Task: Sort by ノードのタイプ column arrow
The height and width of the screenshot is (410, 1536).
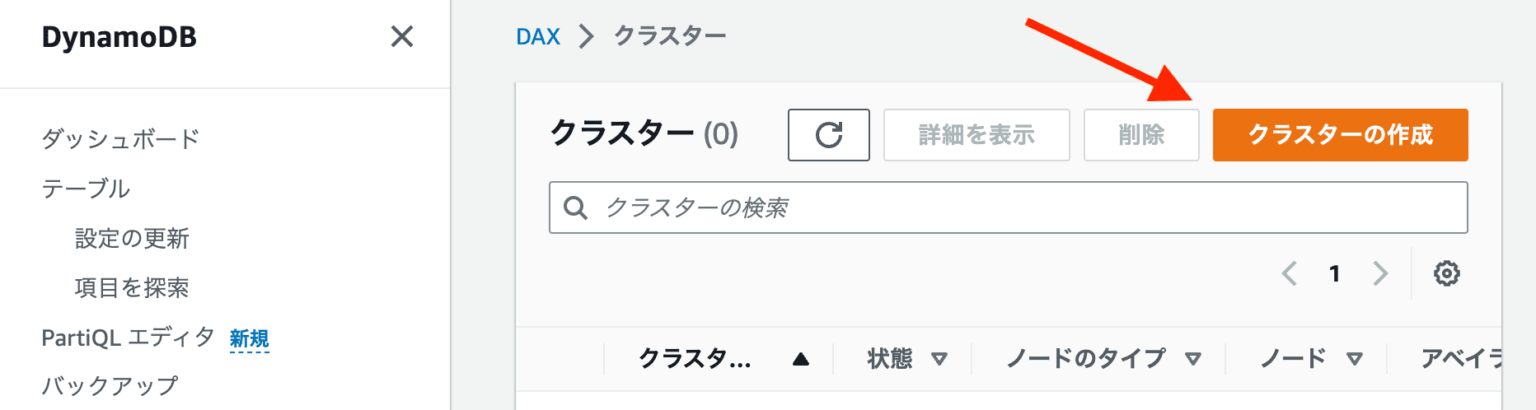Action: tap(1192, 360)
